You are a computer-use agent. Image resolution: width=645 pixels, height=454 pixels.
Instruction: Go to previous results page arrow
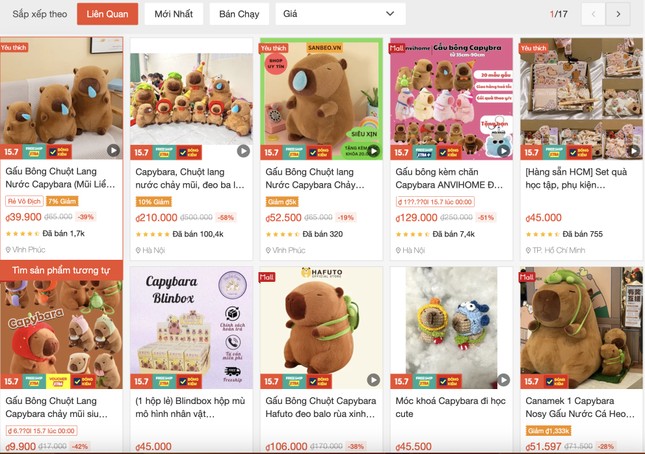pos(593,14)
